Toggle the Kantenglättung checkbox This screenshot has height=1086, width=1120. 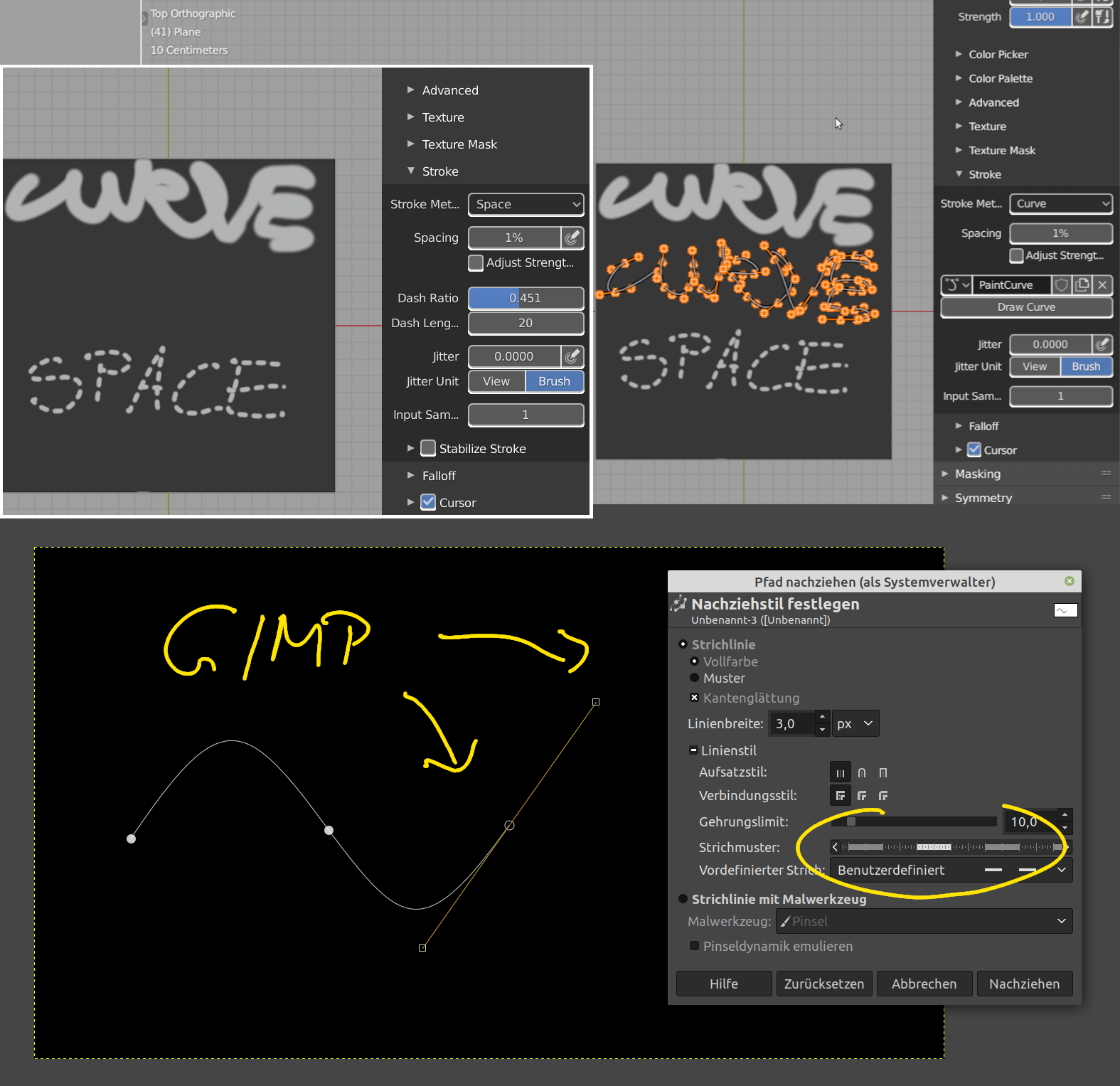pyautogui.click(x=695, y=698)
